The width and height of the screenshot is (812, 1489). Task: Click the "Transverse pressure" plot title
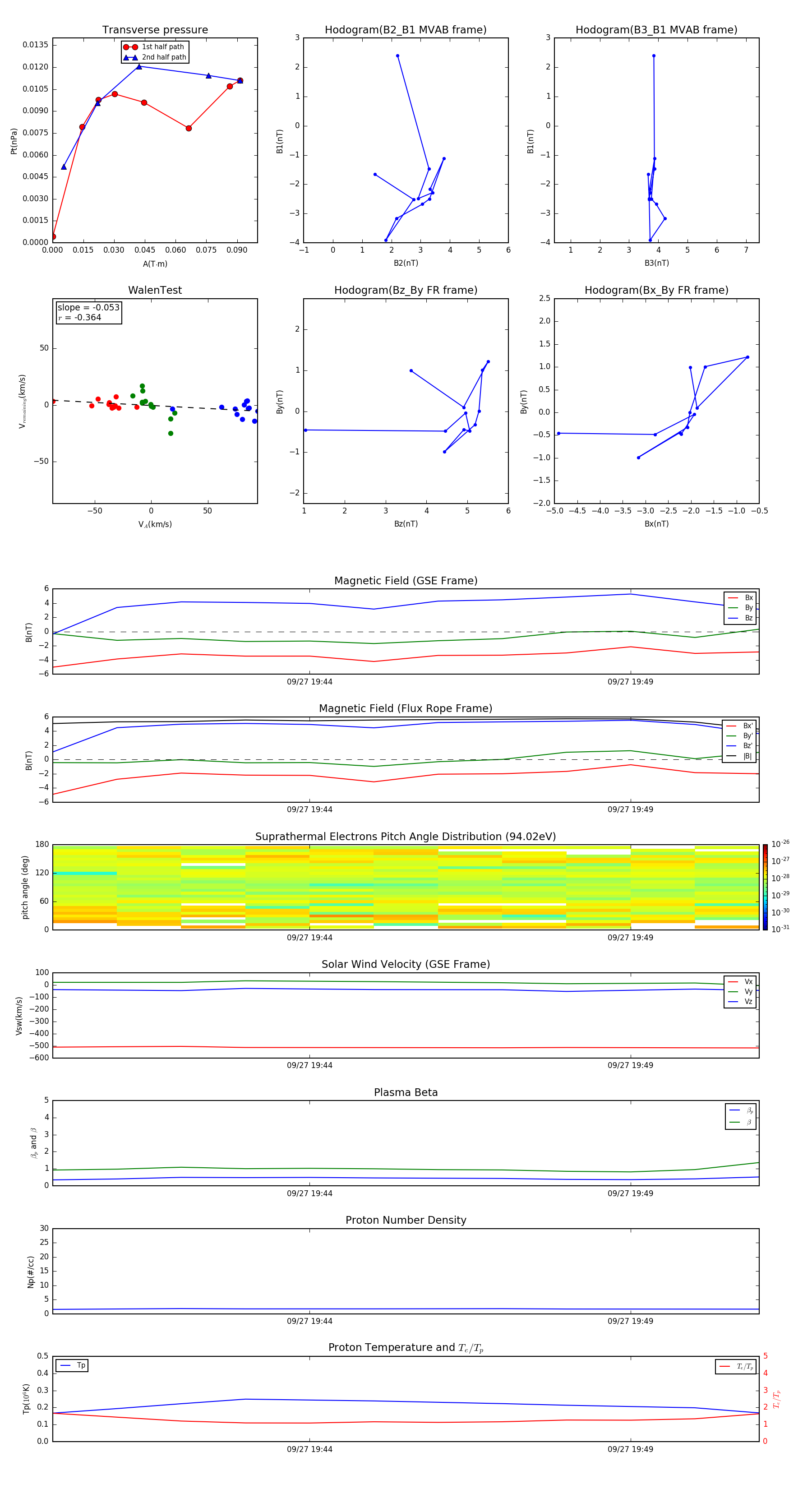coord(155,30)
